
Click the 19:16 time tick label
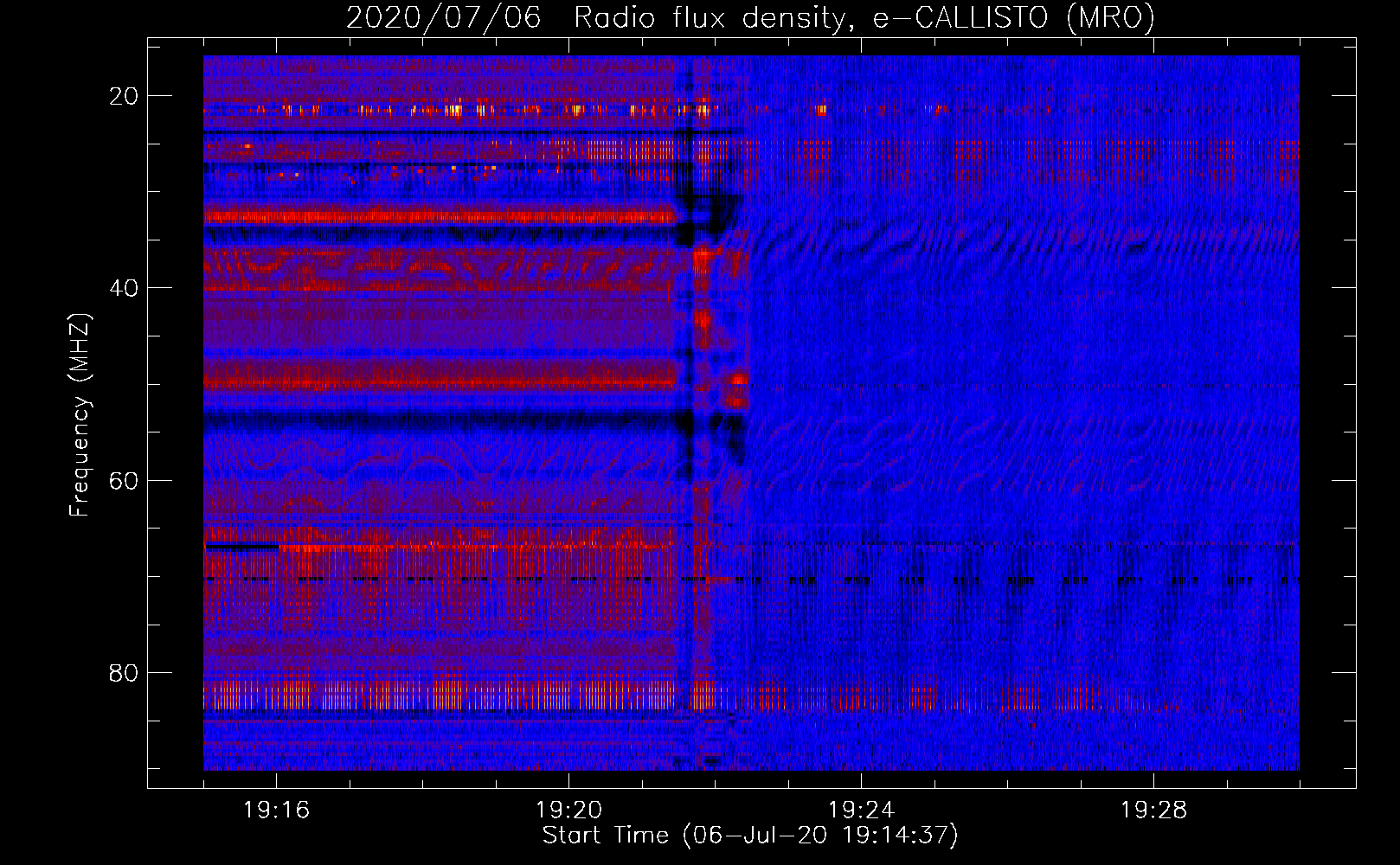[277, 811]
